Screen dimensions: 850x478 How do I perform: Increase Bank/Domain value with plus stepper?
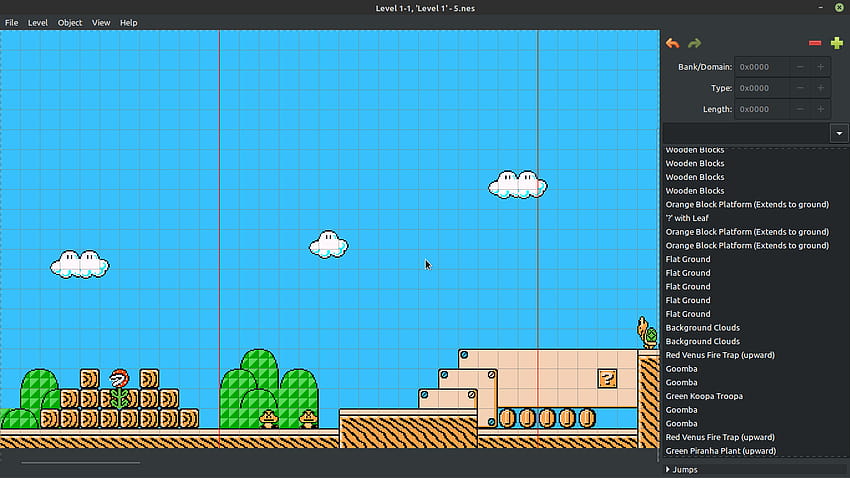tap(821, 67)
